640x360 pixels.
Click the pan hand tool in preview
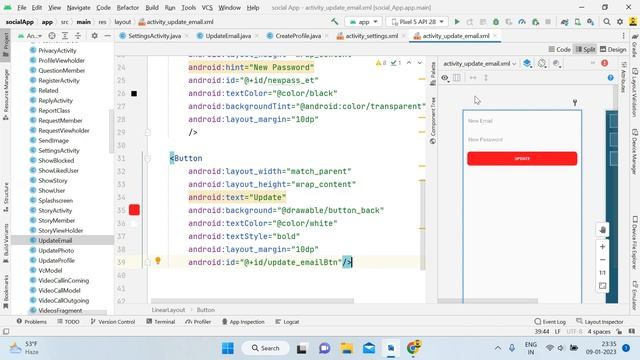602,230
